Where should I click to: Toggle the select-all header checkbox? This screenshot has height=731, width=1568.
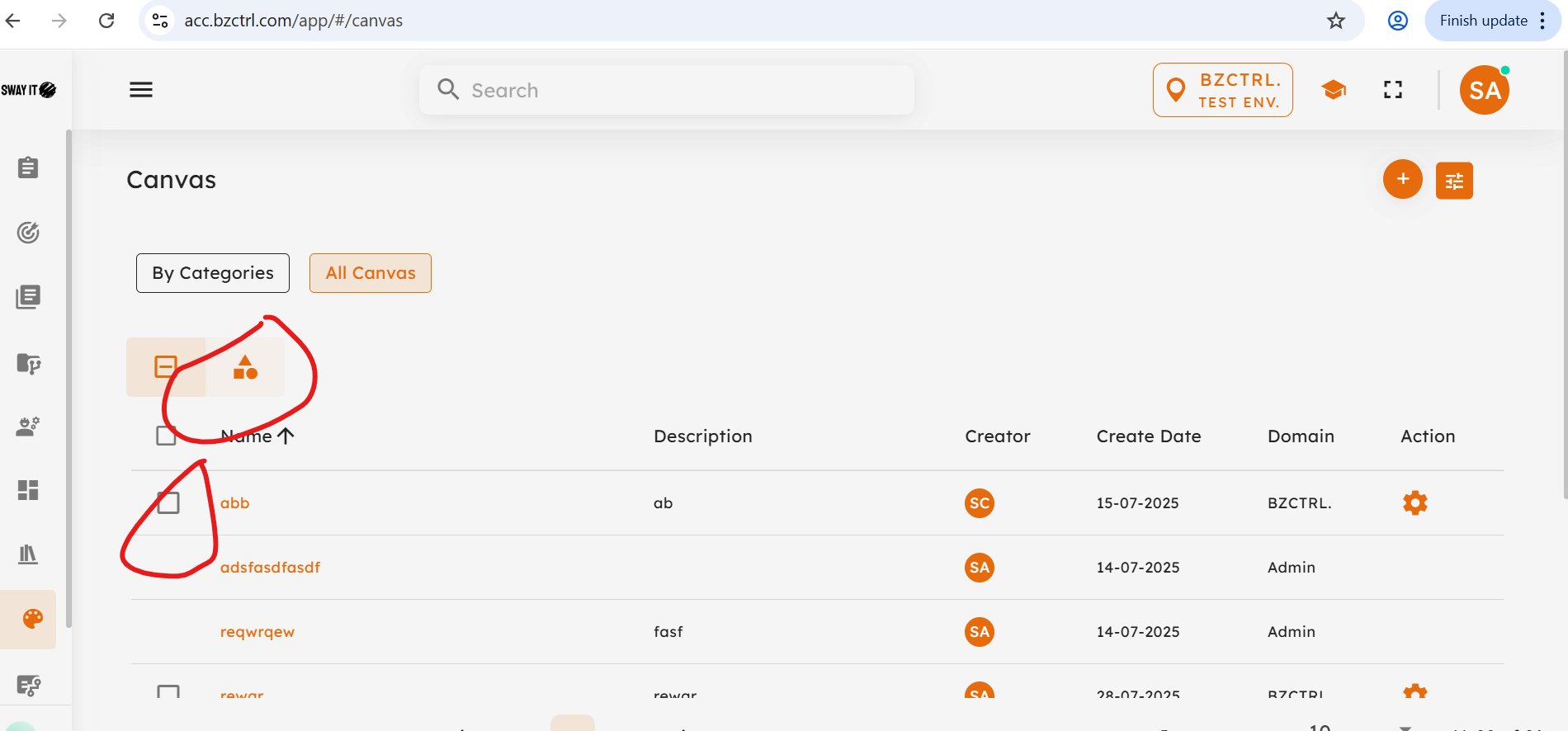pyautogui.click(x=166, y=436)
